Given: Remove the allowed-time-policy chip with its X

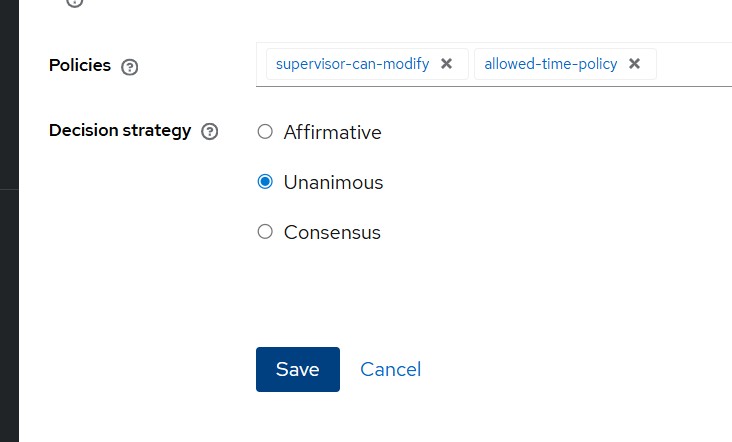Looking at the screenshot, I should coord(634,64).
